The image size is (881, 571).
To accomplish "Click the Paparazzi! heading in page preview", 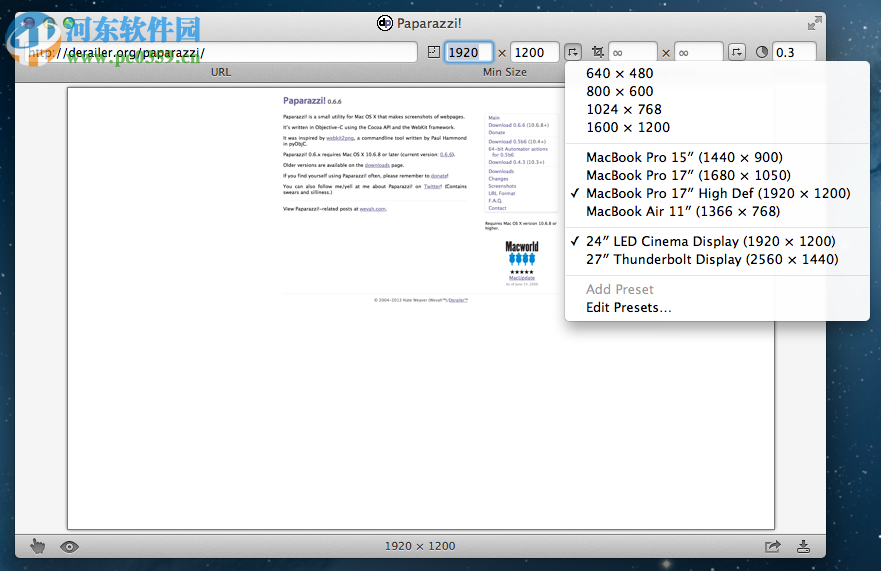I will tap(304, 101).
